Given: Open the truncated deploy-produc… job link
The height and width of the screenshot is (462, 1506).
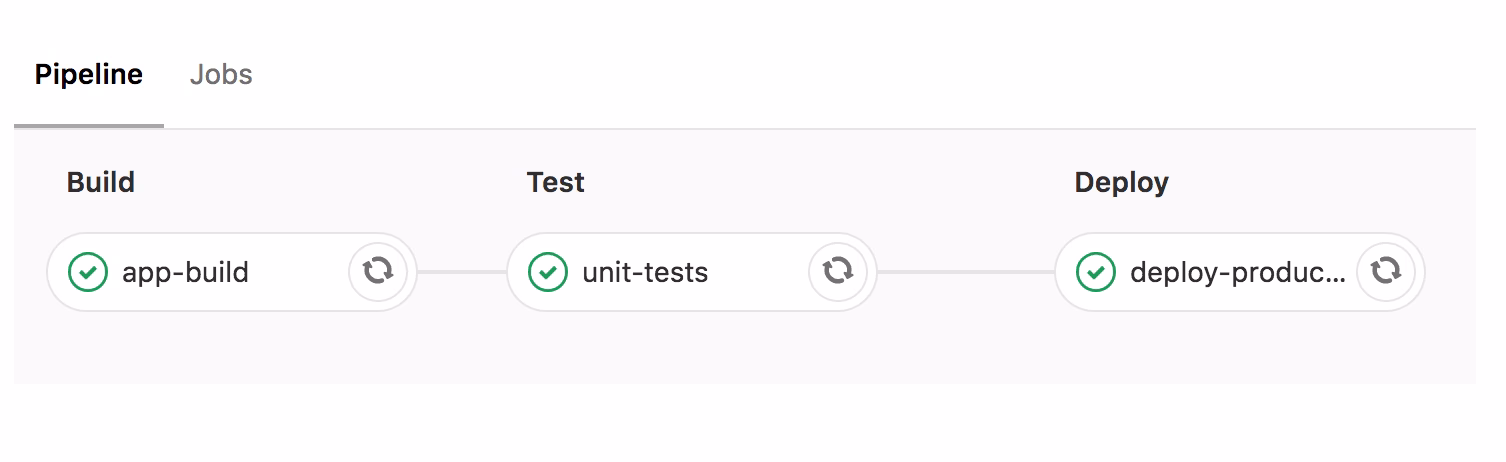Looking at the screenshot, I should click(x=1237, y=272).
